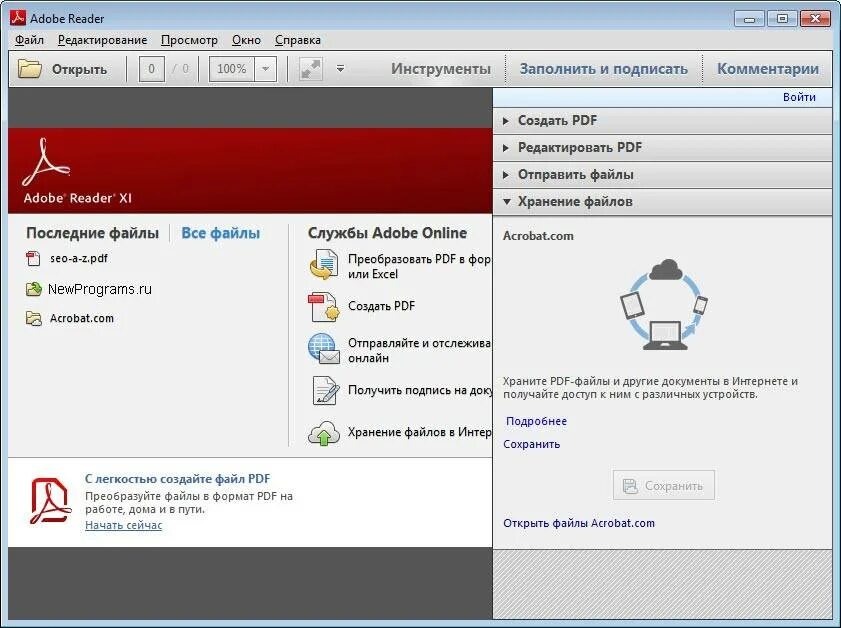Expand the Отправить файлы panel section
This screenshot has height=628, width=841.
[662, 175]
